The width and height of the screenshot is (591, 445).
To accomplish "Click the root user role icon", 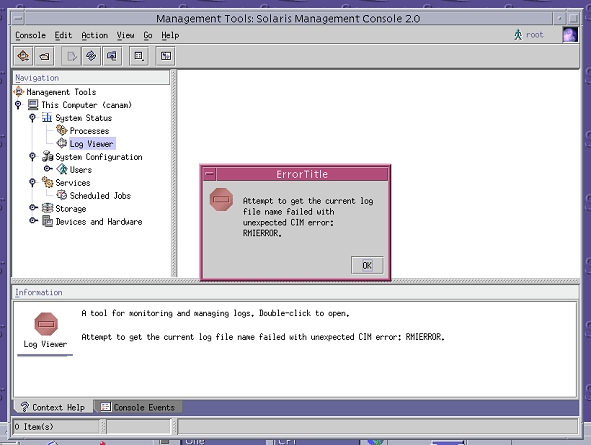I will pos(518,35).
